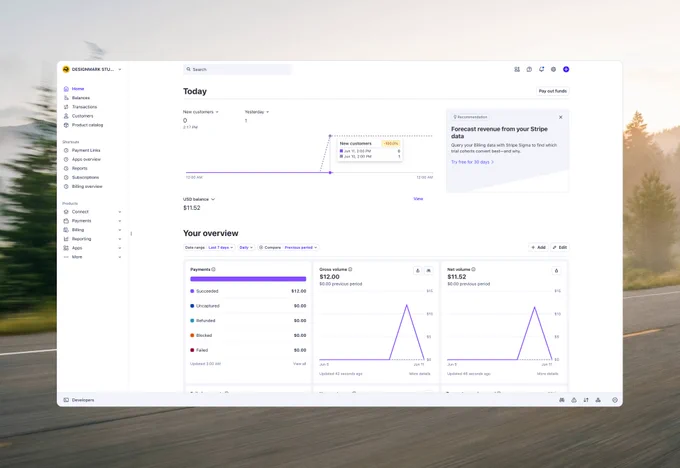680x468 pixels.
Task: Open the apps grid icon in header
Action: point(517,69)
